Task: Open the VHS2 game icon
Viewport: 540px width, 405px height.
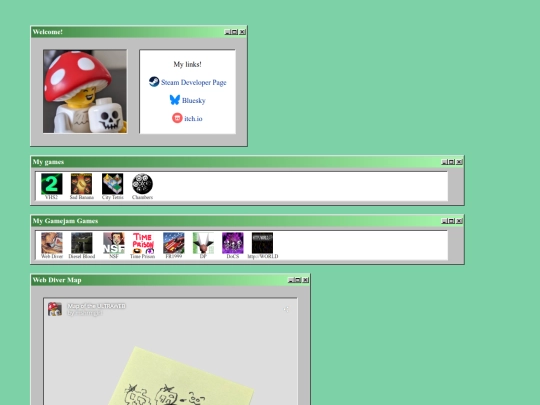Action: (52, 184)
